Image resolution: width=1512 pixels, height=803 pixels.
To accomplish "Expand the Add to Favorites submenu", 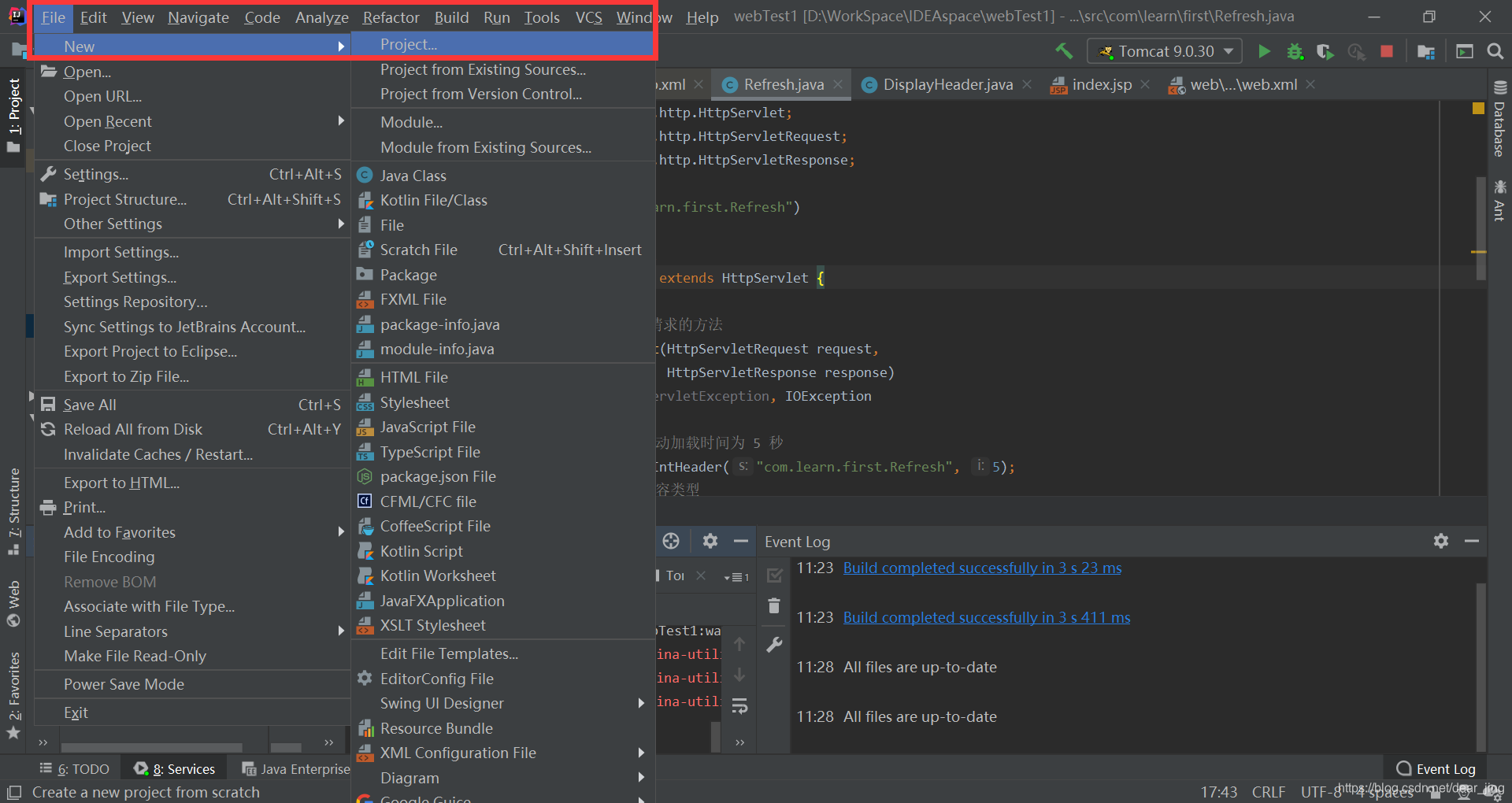I will [193, 532].
